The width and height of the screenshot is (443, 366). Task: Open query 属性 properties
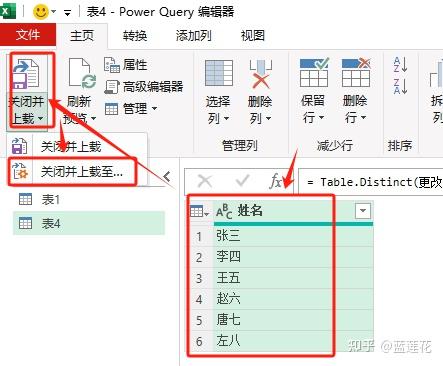(126, 65)
